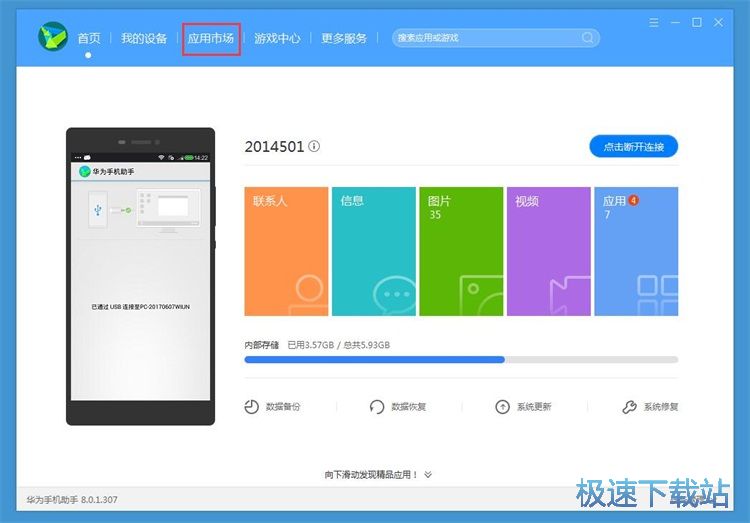
Task: Select 数据恢复 data restore label
Action: pyautogui.click(x=408, y=407)
